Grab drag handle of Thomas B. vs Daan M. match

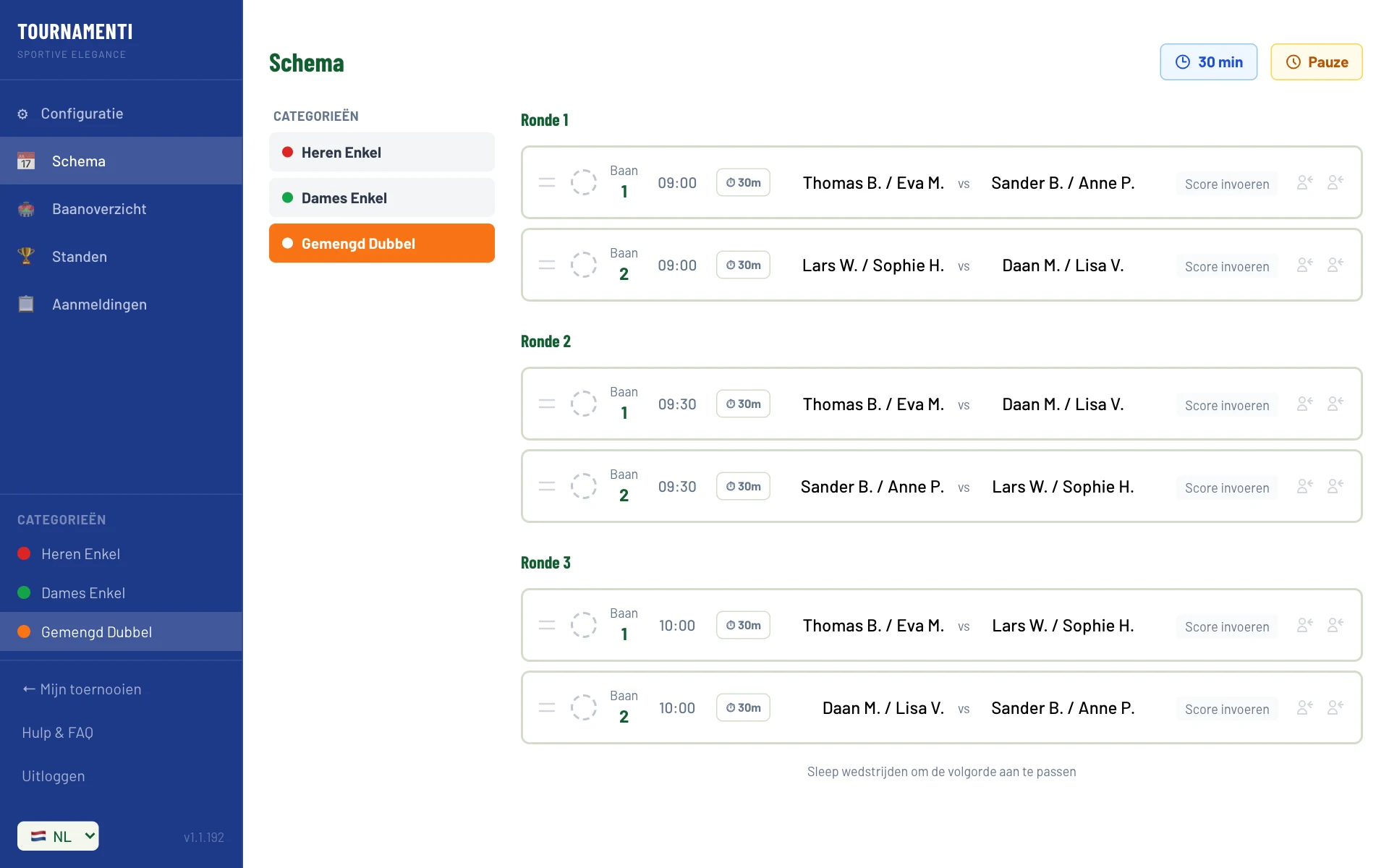pyautogui.click(x=547, y=404)
